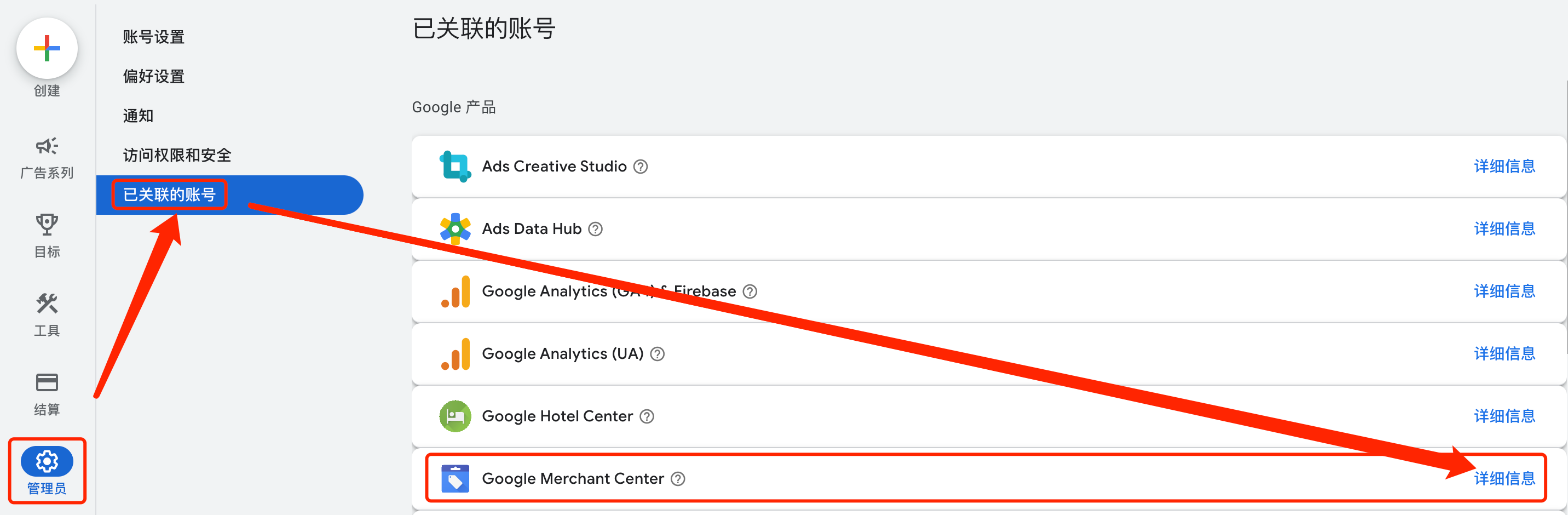Click help icon beside Ads Data Hub
Image resolution: width=1568 pixels, height=515 pixels.
tap(595, 229)
